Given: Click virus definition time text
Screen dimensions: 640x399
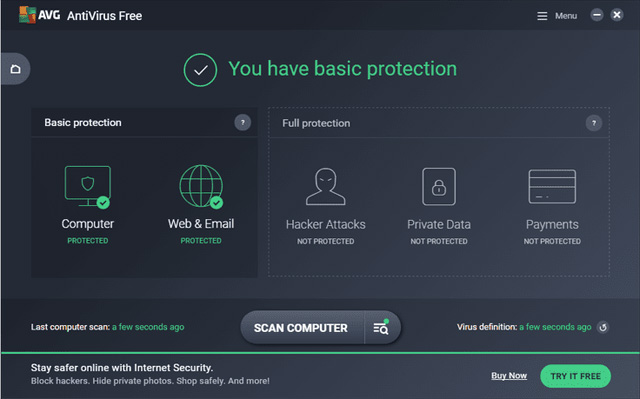Looking at the screenshot, I should click(555, 327).
